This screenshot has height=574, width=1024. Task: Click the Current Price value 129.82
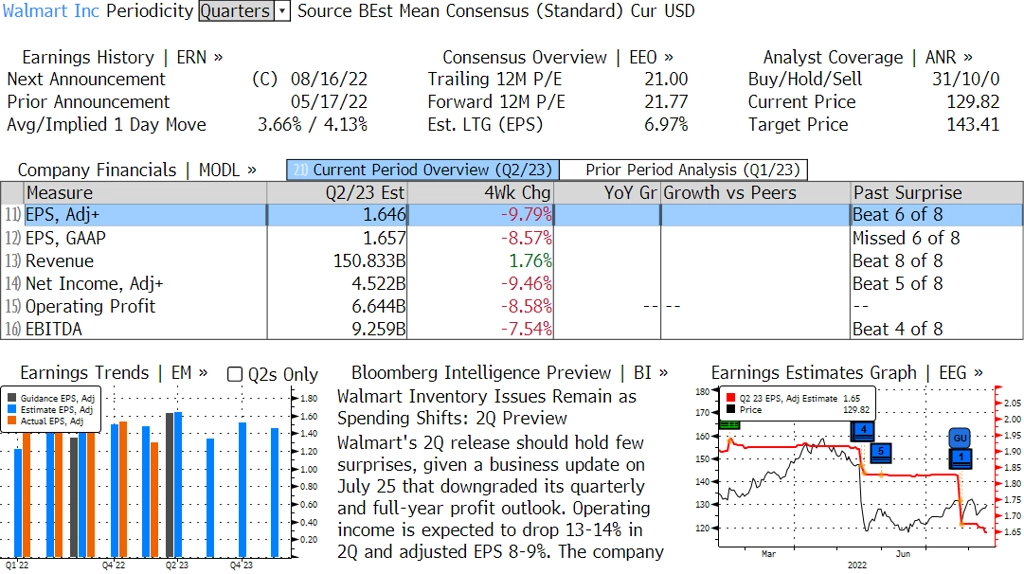[x=973, y=102]
